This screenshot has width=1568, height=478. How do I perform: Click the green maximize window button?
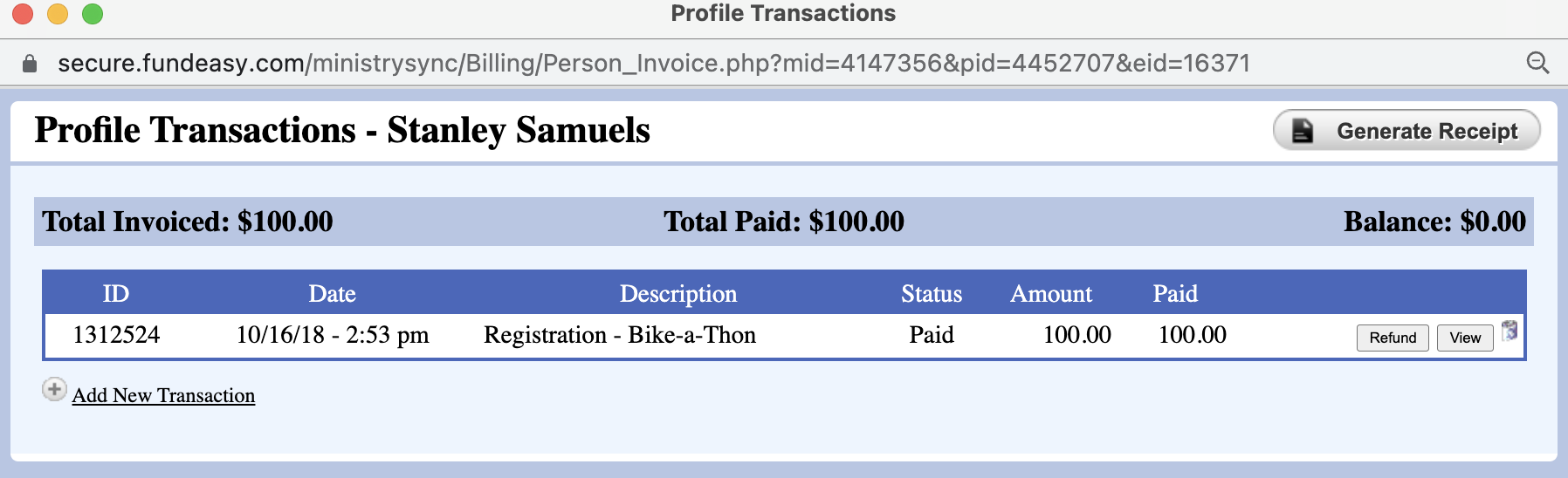(93, 14)
